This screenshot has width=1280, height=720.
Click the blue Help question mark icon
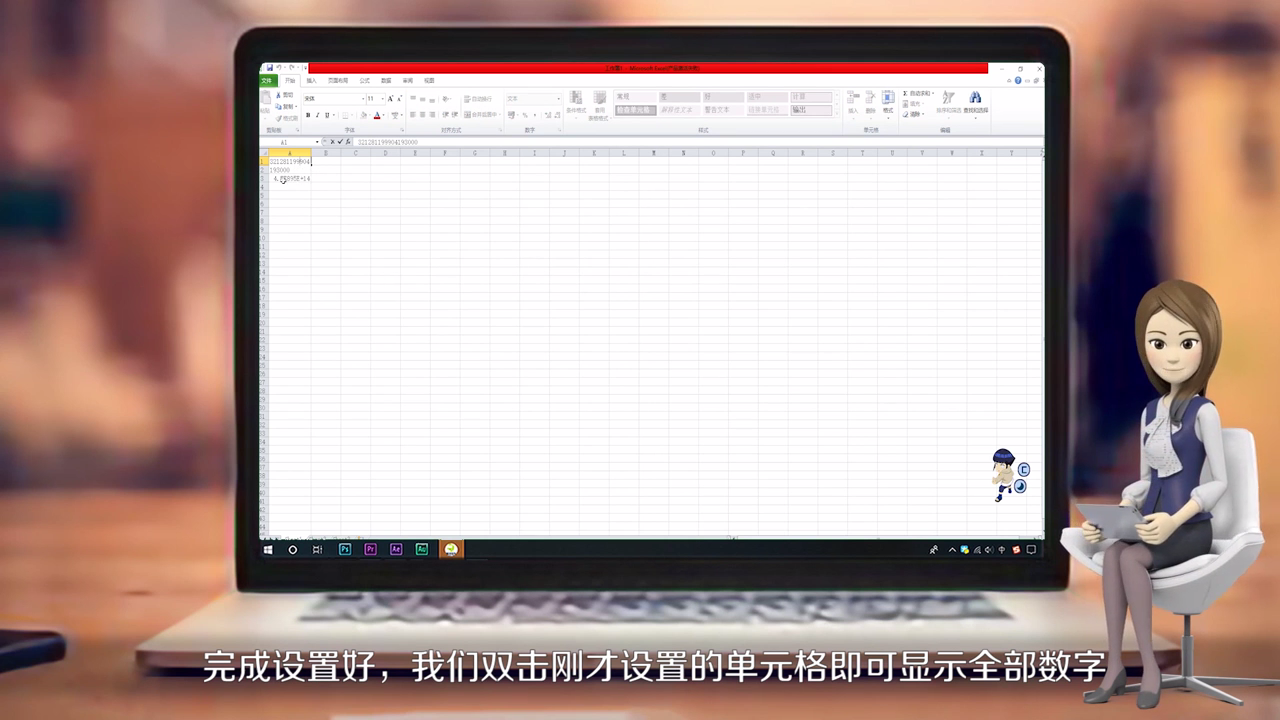[x=1018, y=80]
